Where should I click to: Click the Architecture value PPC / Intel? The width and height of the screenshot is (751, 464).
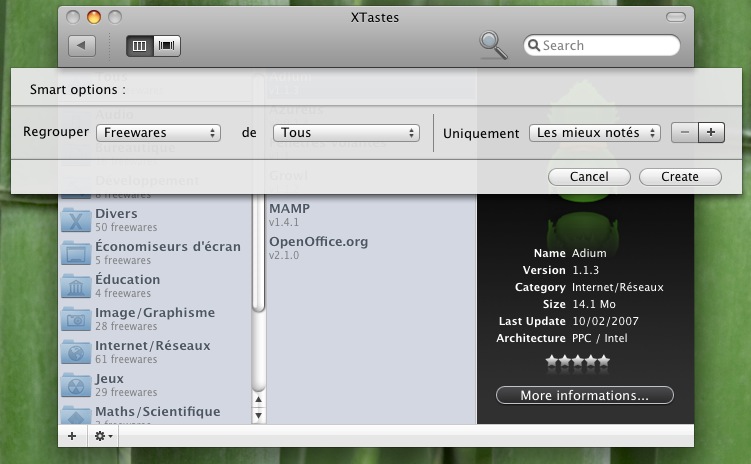tap(600, 338)
